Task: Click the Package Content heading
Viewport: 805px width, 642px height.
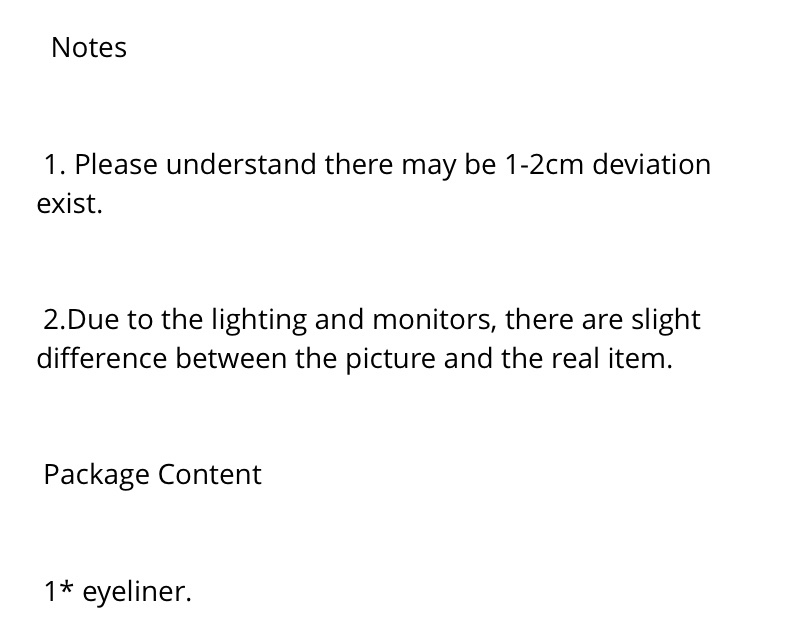Action: point(152,475)
